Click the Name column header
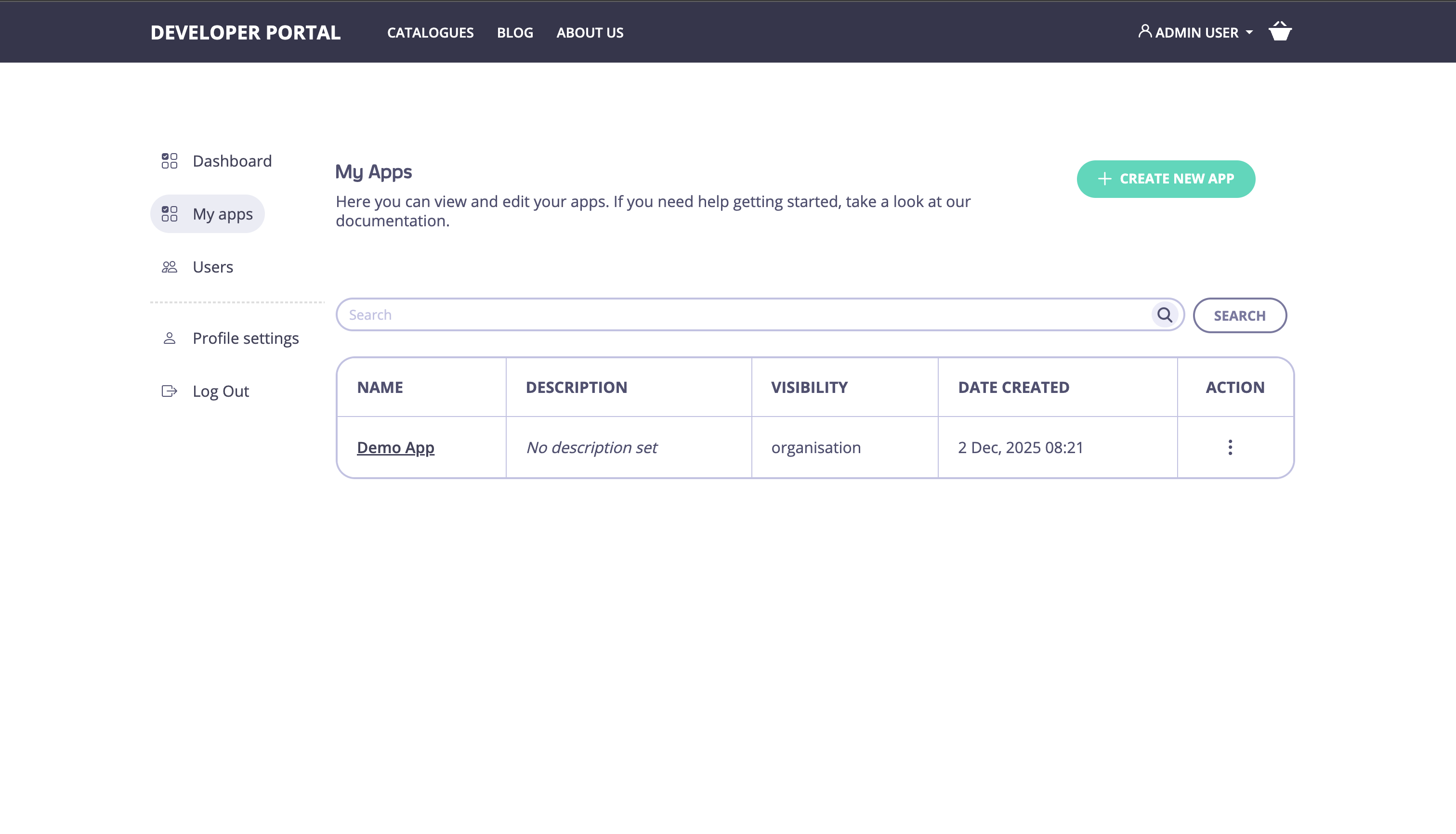The image size is (1456, 834). (x=380, y=387)
